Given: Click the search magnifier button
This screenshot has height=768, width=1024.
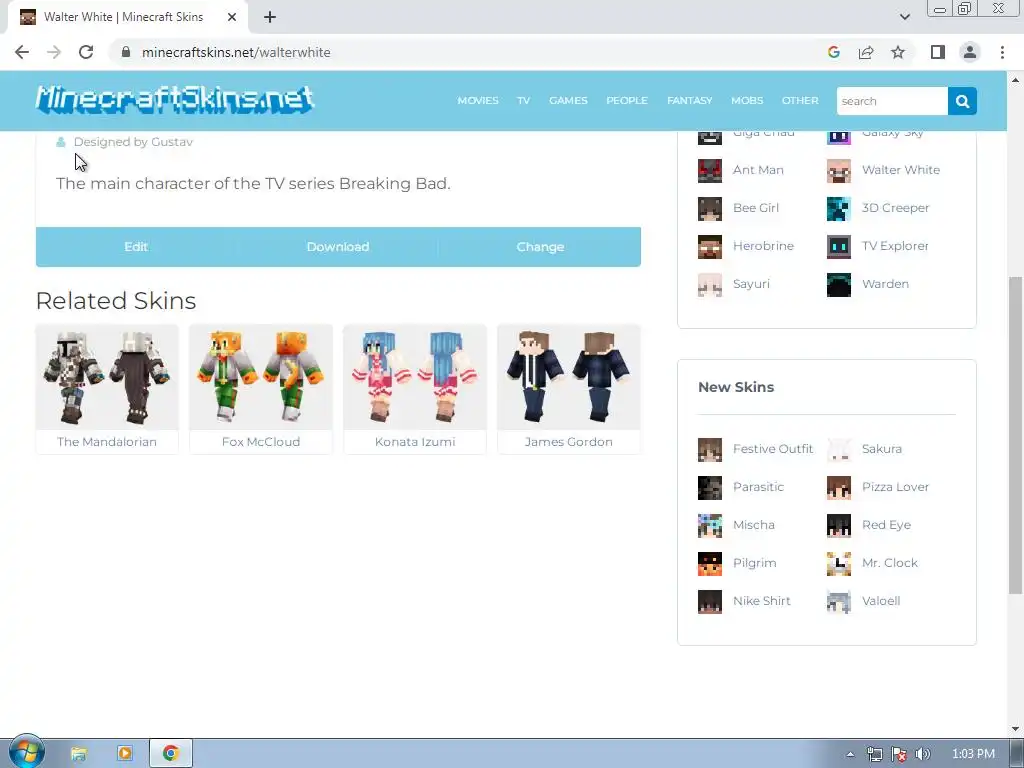Looking at the screenshot, I should [x=962, y=101].
